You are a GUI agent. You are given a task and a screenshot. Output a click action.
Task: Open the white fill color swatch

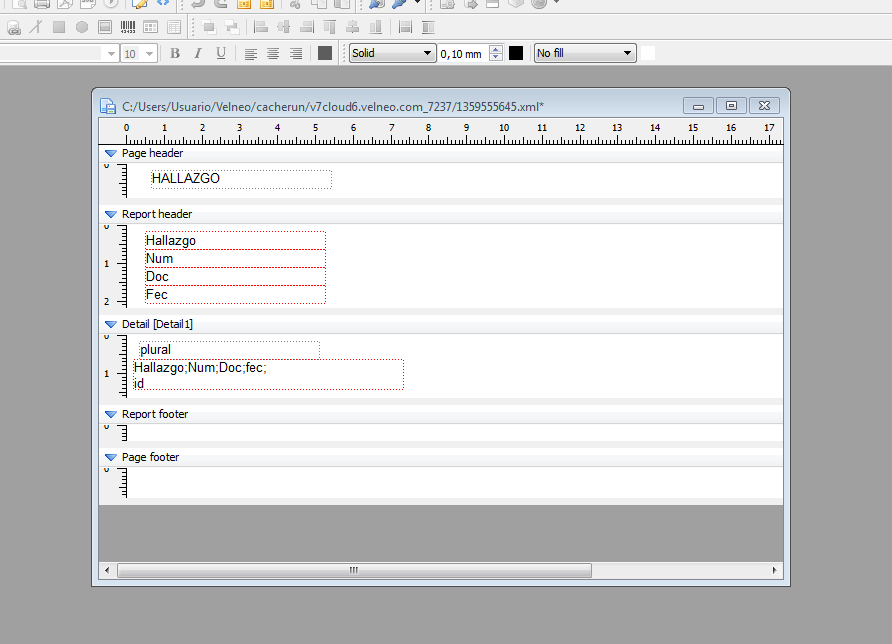pos(648,53)
